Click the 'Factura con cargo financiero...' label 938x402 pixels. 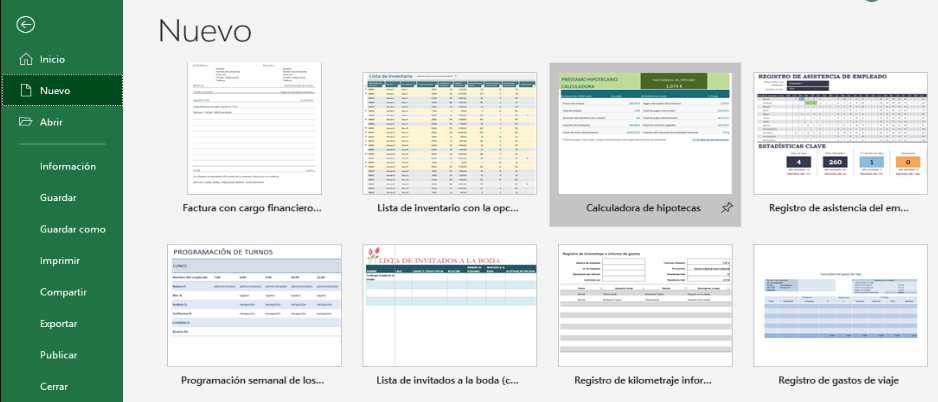coord(254,209)
